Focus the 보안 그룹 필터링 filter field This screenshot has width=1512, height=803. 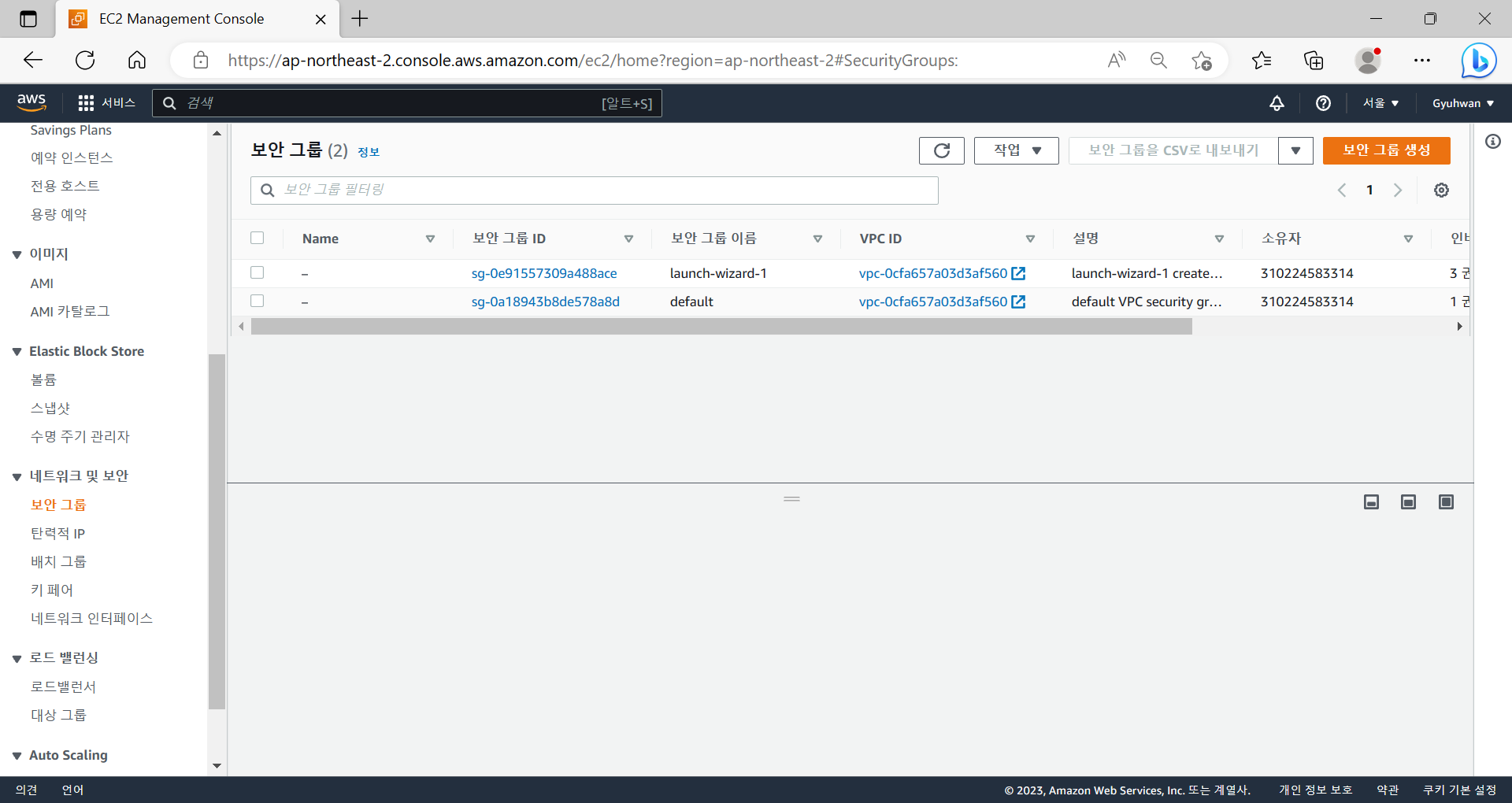[595, 190]
